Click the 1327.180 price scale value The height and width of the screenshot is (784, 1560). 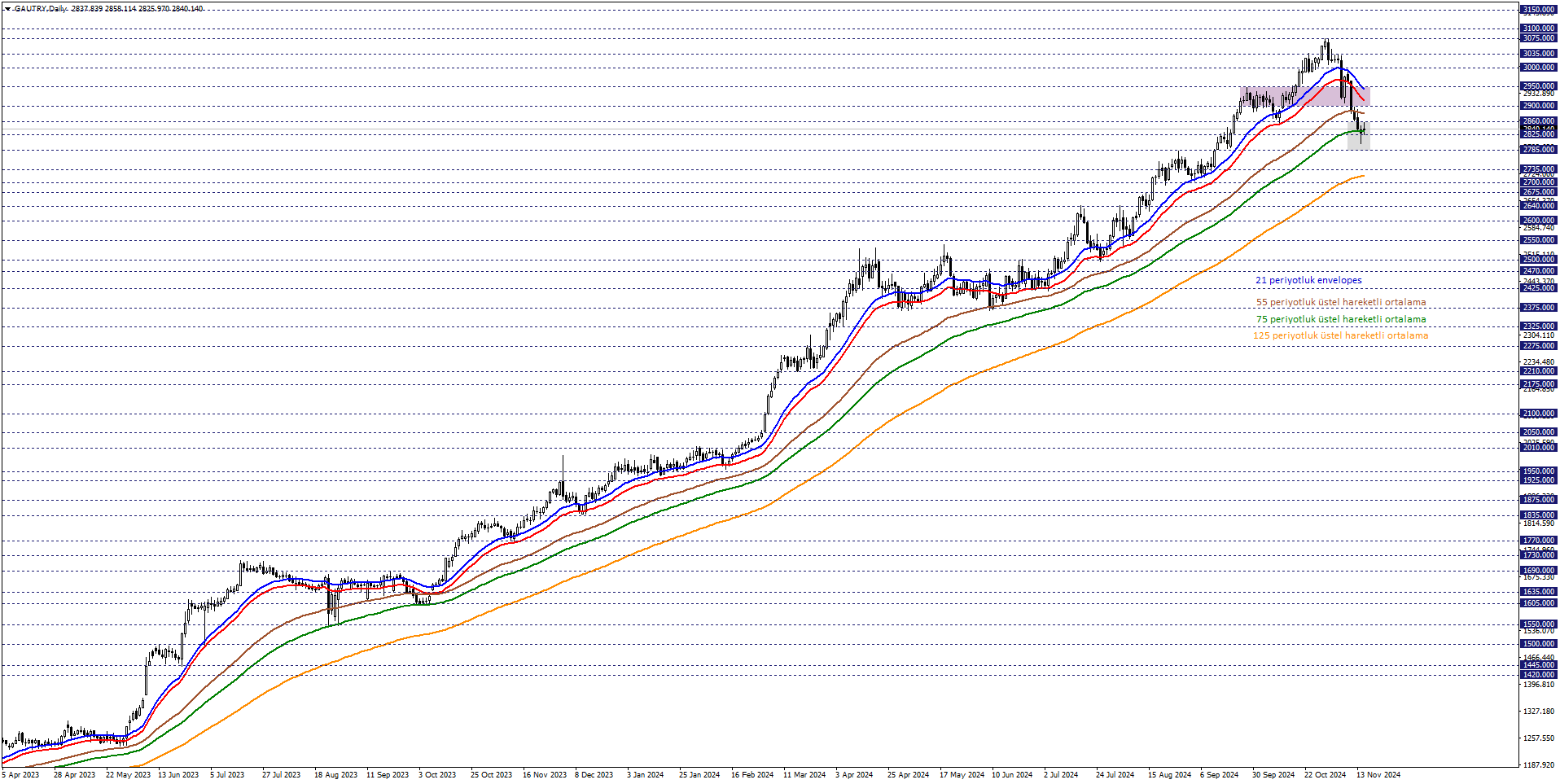tap(1538, 712)
